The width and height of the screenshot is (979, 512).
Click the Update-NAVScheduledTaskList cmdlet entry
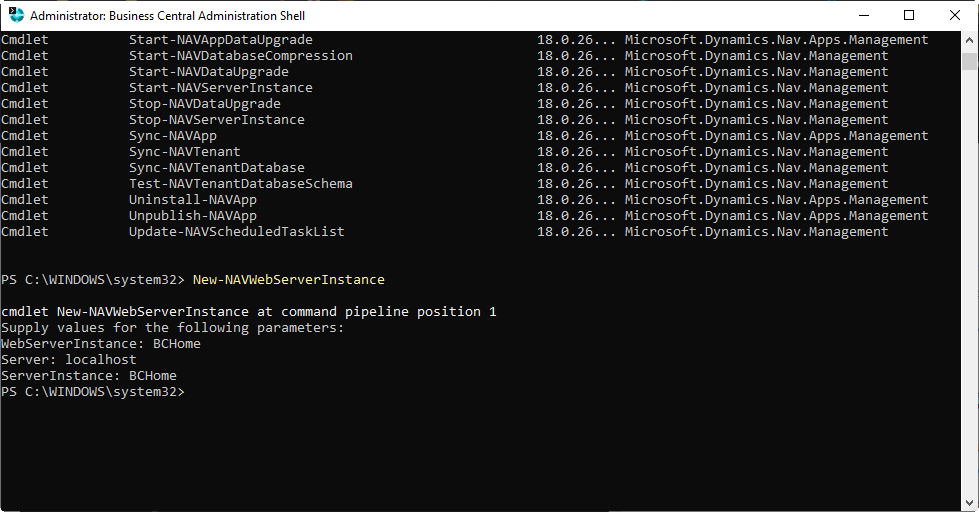(x=236, y=232)
